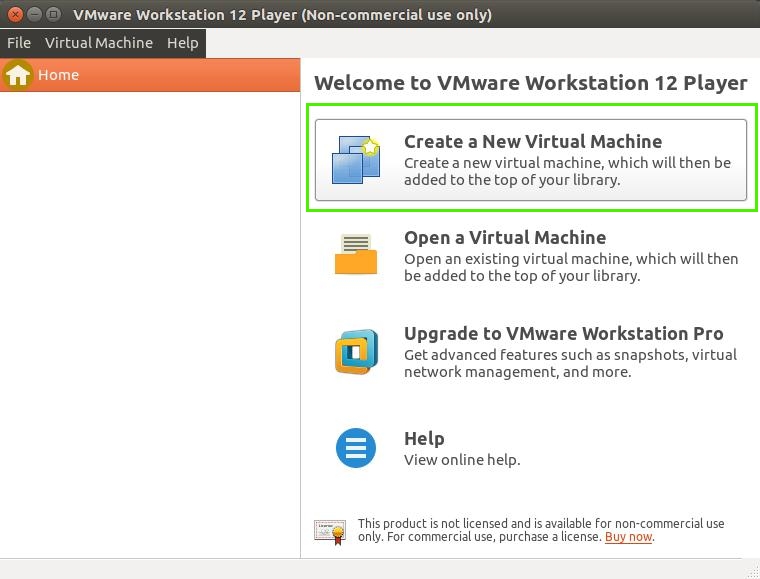Click the 'Welcome to VMware Workstation 12 Player' heading

tap(531, 83)
